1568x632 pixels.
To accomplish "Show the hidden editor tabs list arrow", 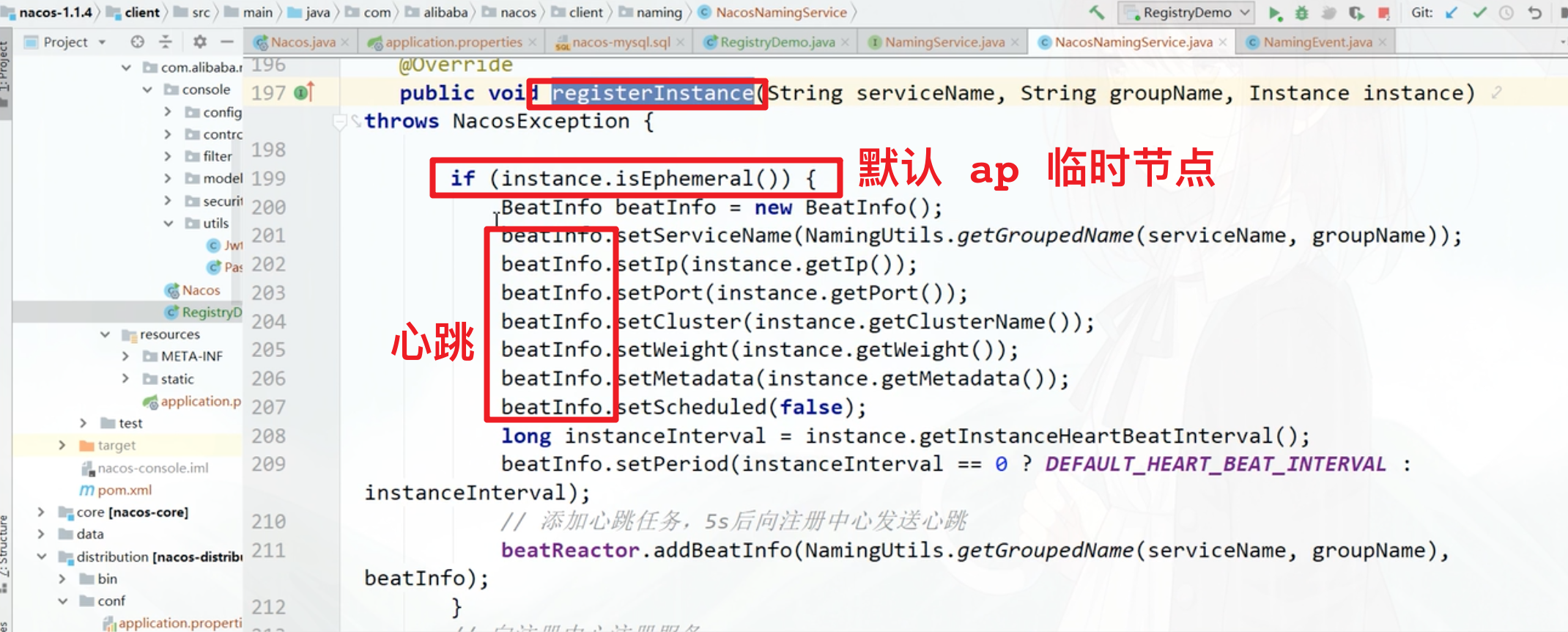I will [1562, 43].
